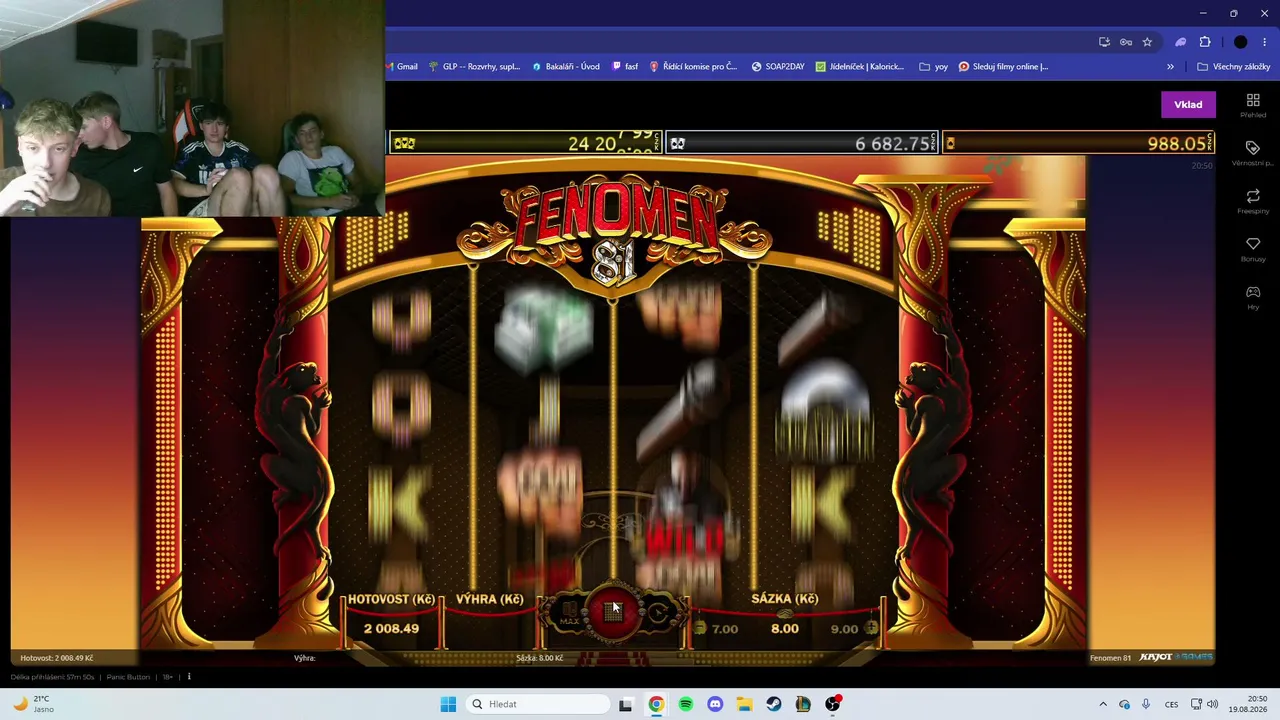Click the 6 682.75 jackpot counter
Screen dimensions: 1280x720
(x=801, y=143)
